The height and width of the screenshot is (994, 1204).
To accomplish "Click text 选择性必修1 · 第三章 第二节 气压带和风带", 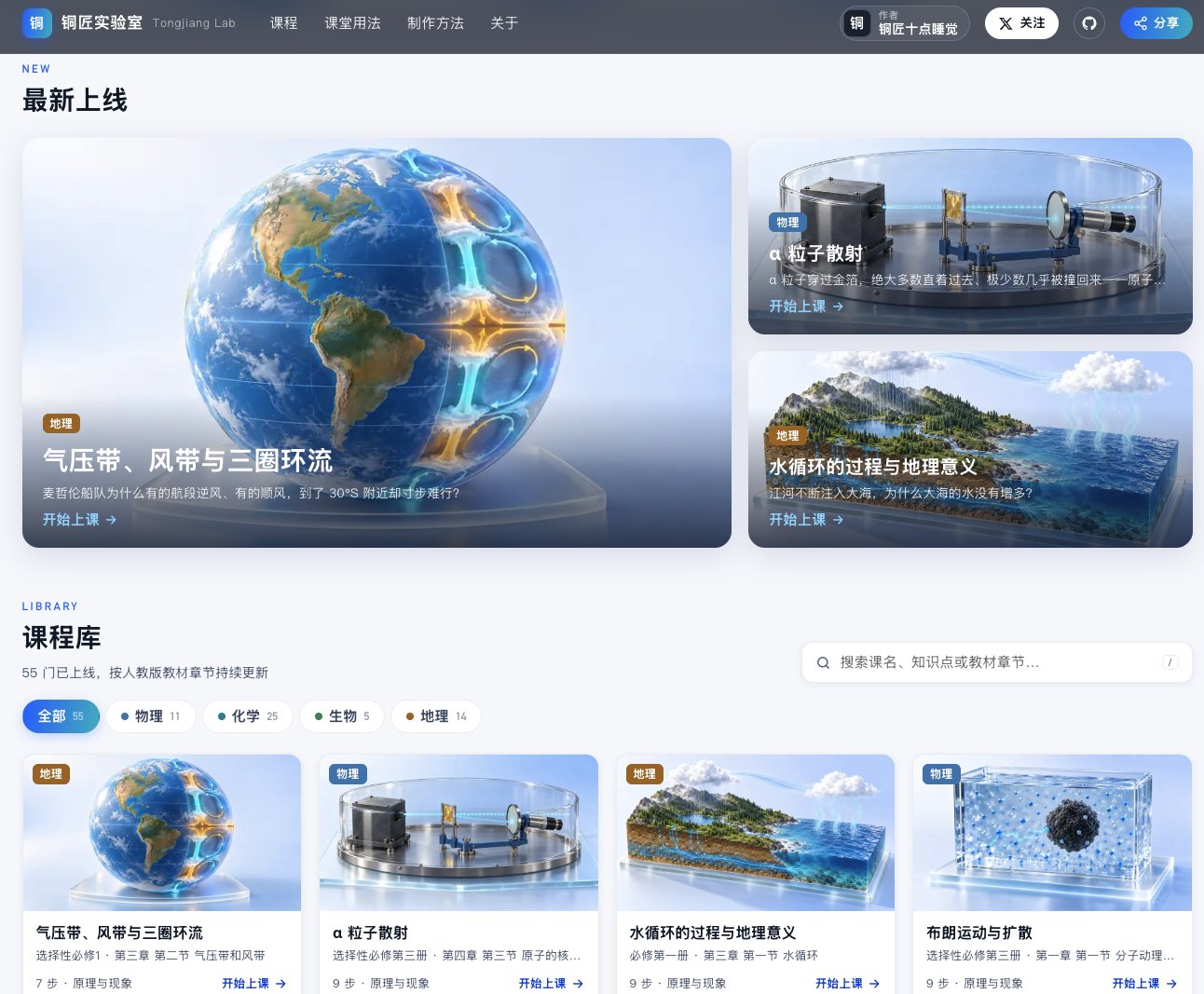I will coord(151,956).
